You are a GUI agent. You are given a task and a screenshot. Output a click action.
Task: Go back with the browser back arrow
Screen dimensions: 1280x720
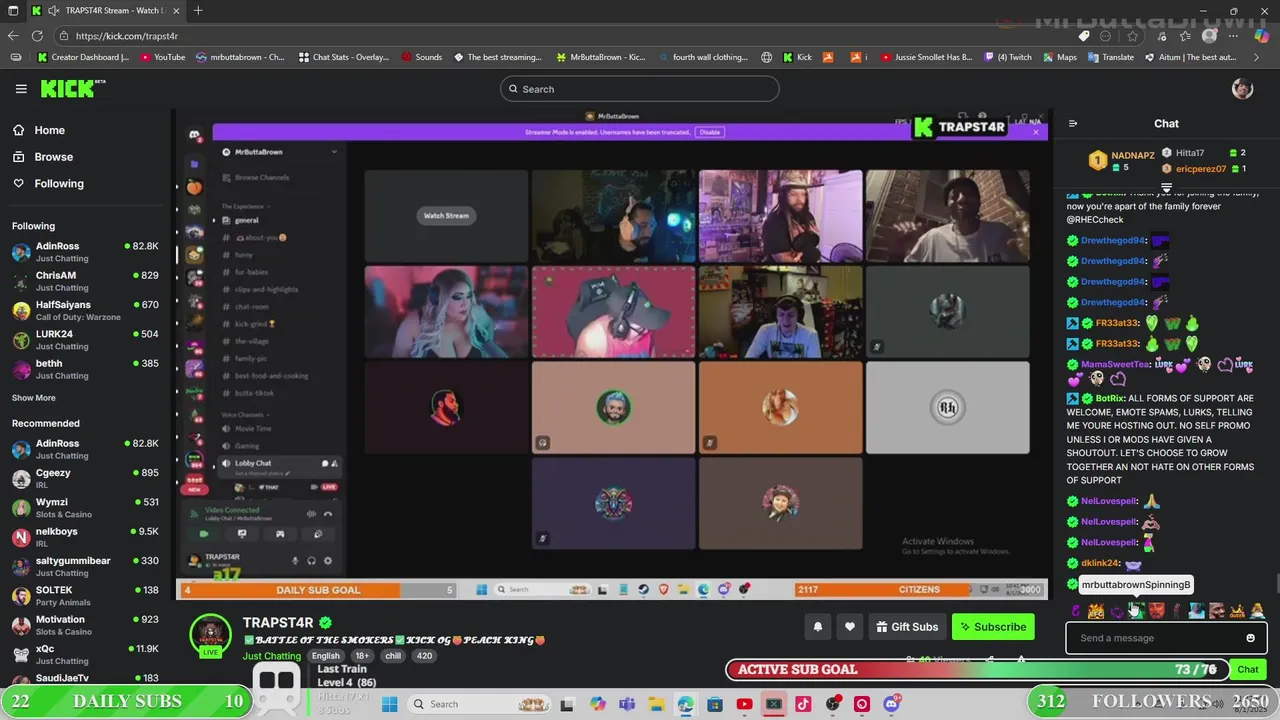click(x=13, y=36)
